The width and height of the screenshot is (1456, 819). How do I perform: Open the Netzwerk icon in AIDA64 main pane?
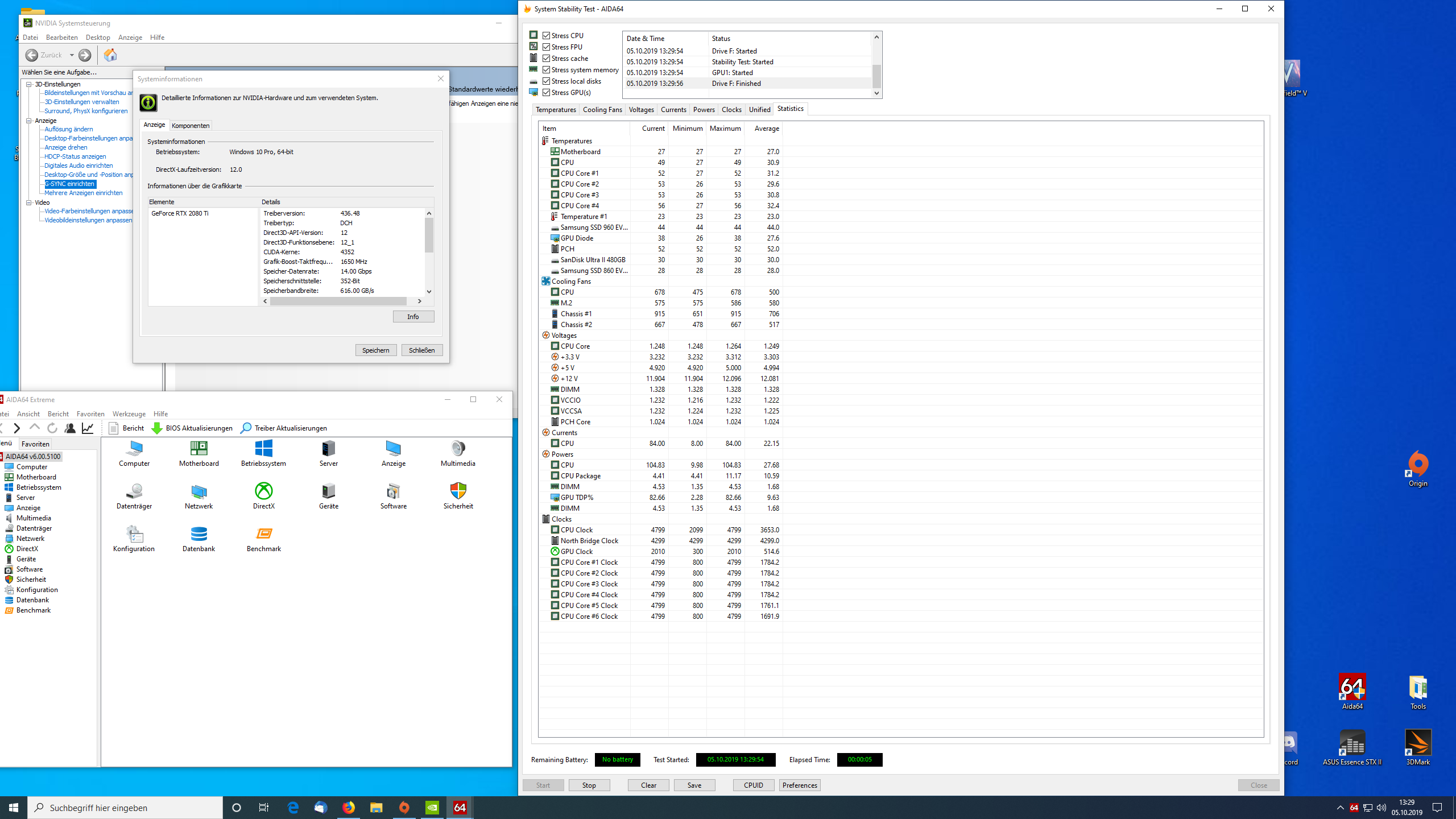[198, 496]
